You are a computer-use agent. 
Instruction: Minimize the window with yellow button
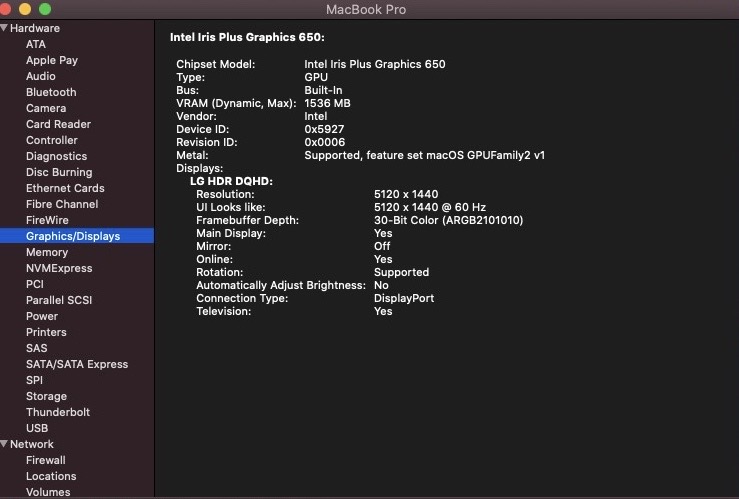click(25, 9)
